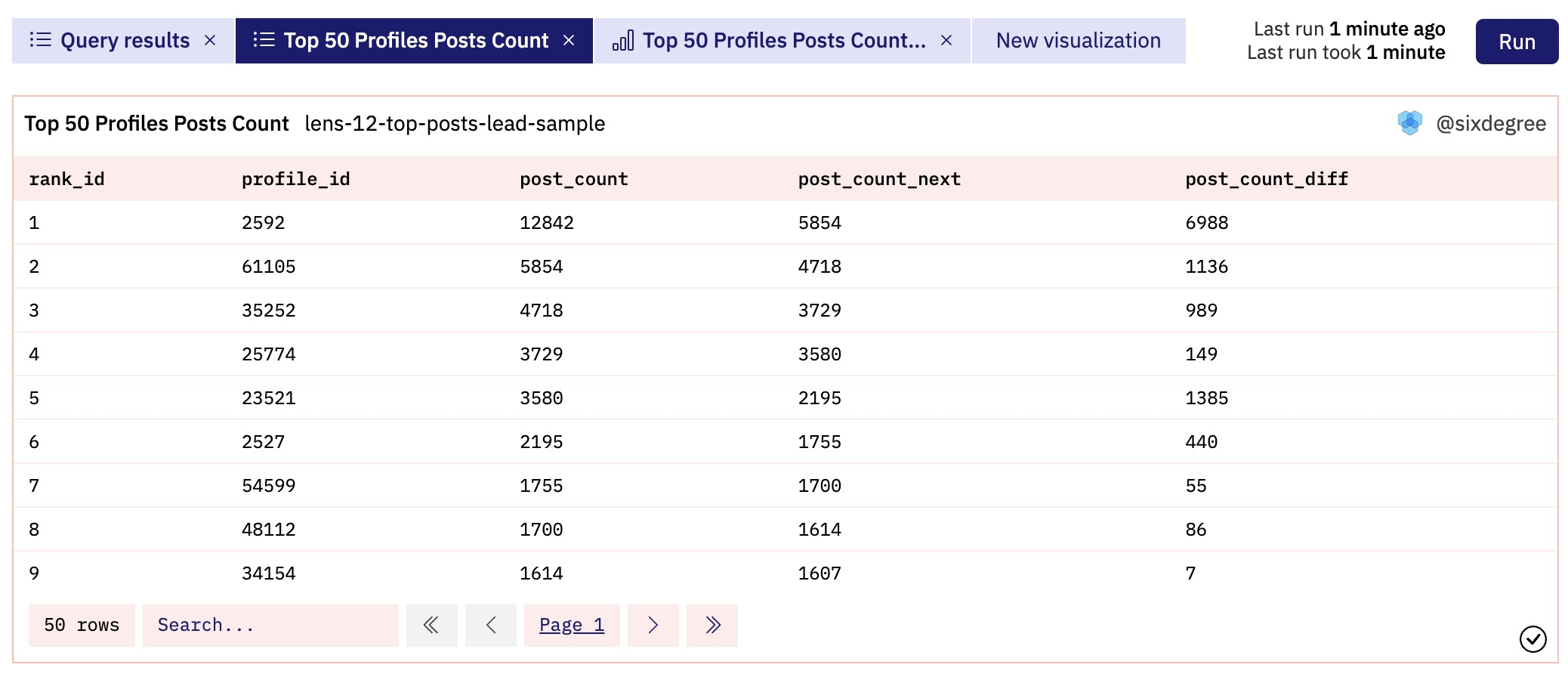Open the New visualization tab
This screenshot has width=1568, height=677.
[1078, 41]
